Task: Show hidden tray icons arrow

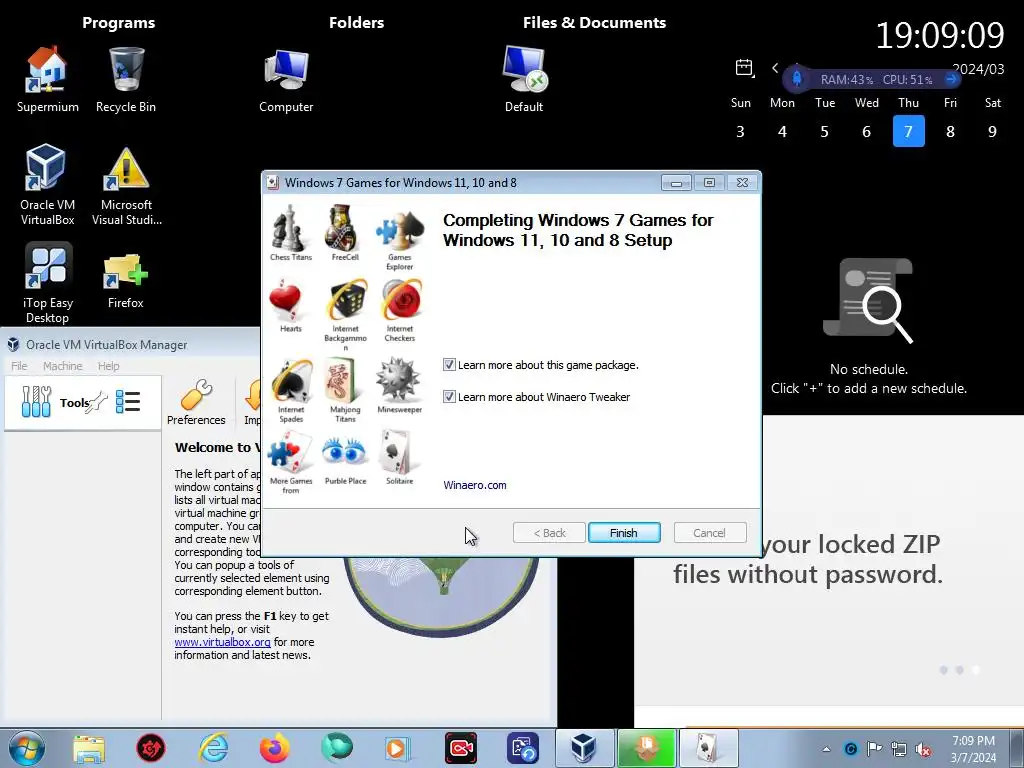Action: [x=826, y=749]
